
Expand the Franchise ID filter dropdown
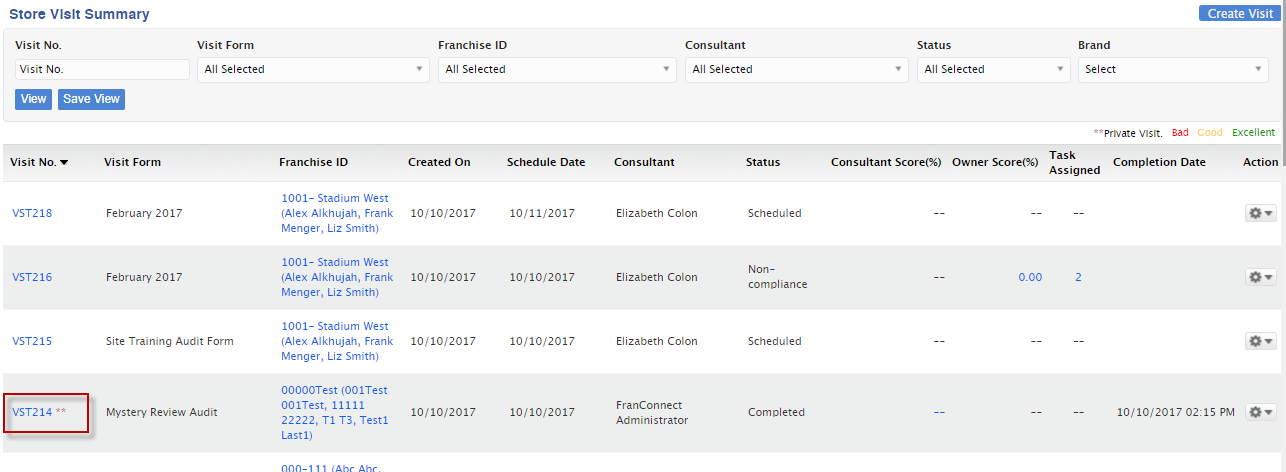click(x=557, y=69)
